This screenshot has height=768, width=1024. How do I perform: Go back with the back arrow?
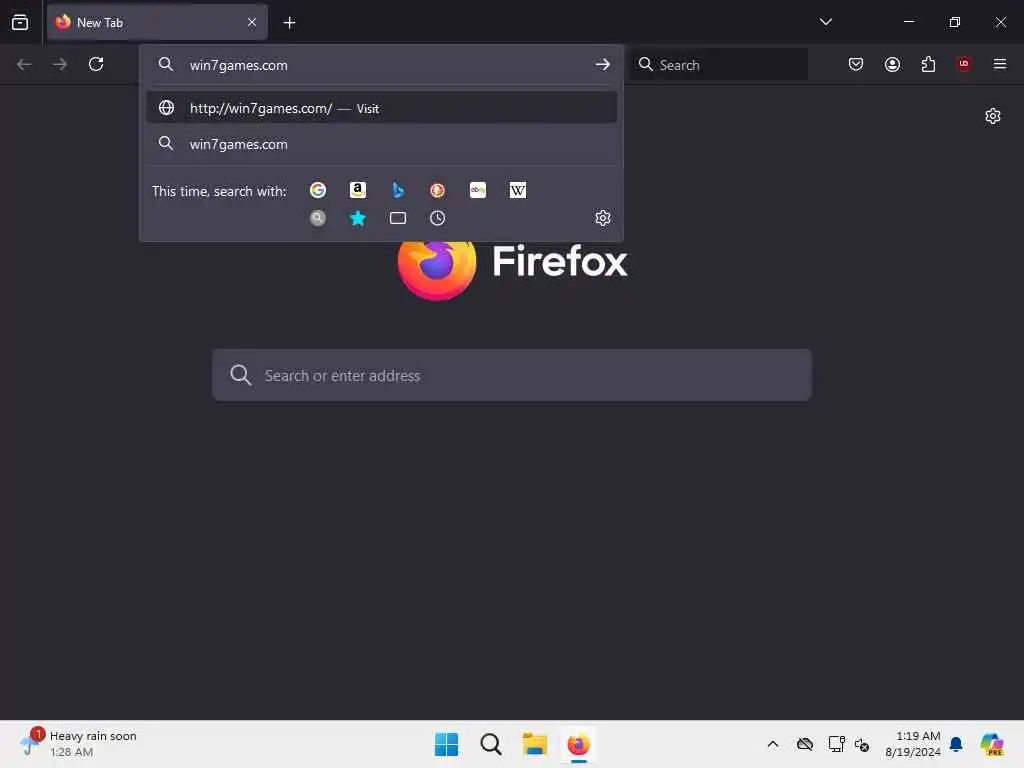[x=24, y=64]
